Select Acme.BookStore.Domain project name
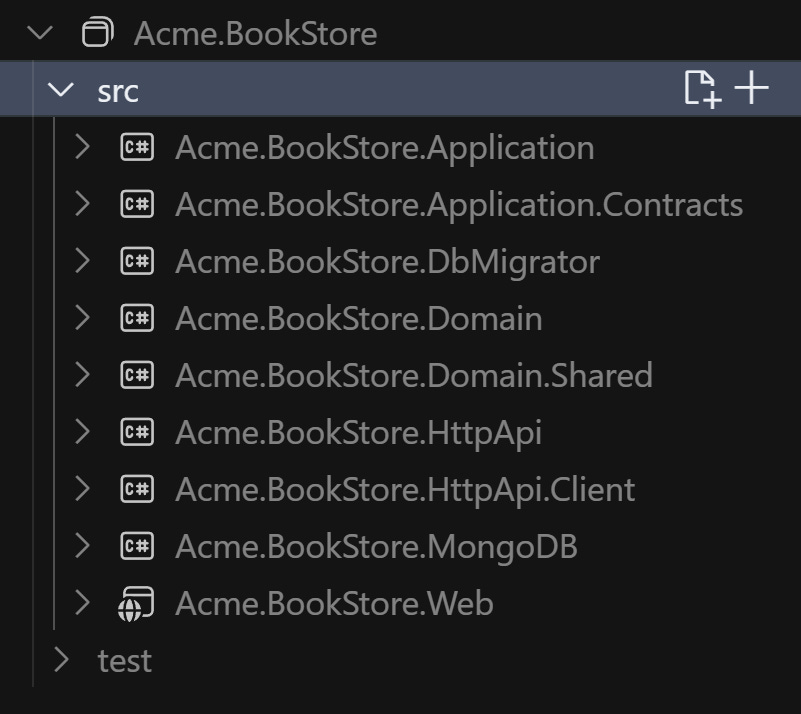Image resolution: width=801 pixels, height=714 pixels. click(x=359, y=319)
